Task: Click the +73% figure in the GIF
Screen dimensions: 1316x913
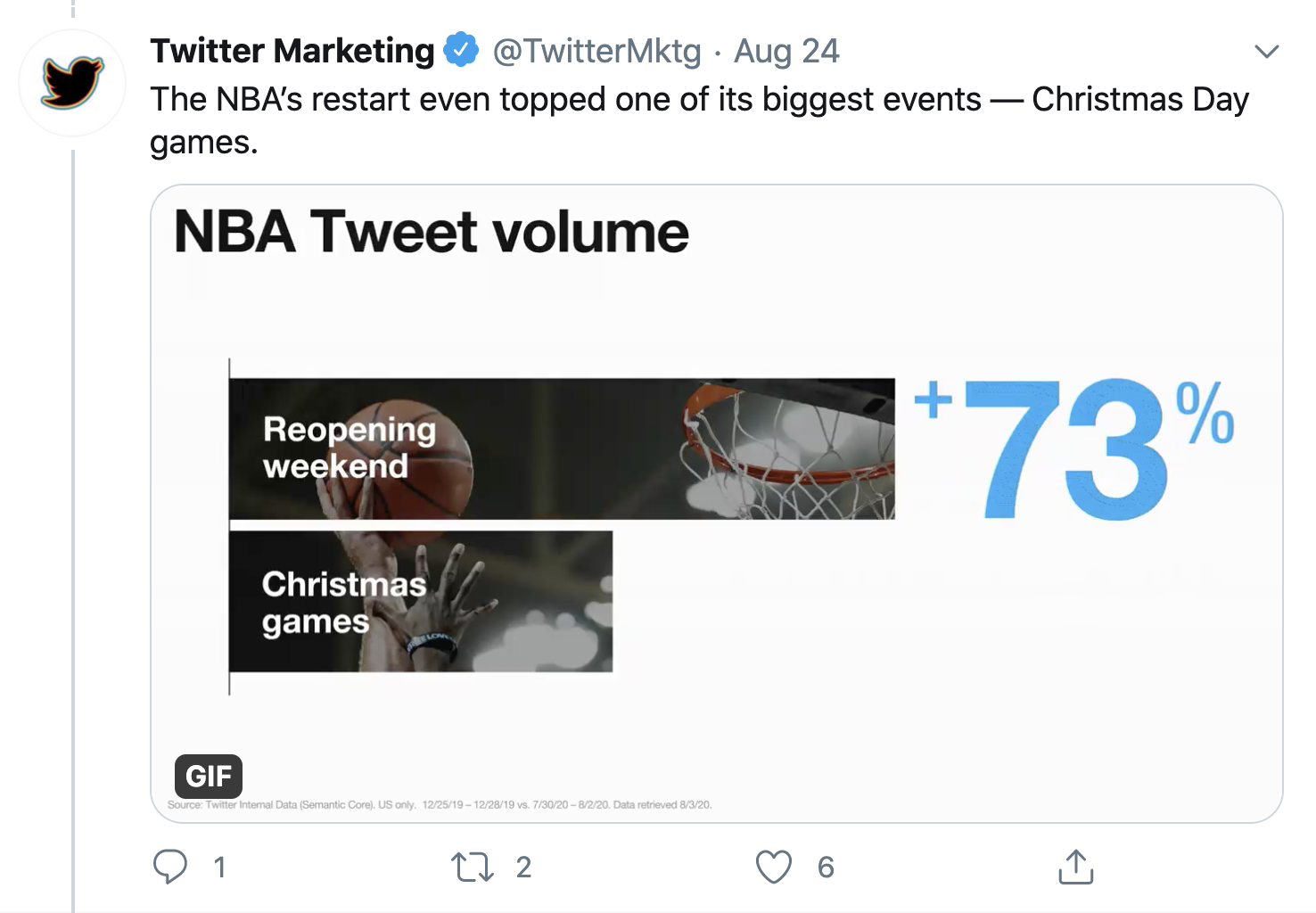Action: point(1074,448)
